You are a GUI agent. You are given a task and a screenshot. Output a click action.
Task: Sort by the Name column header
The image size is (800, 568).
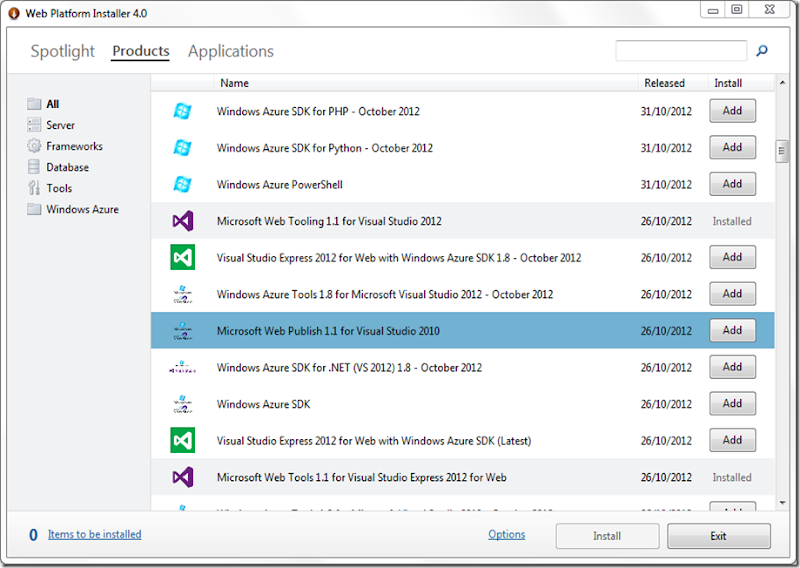[x=426, y=83]
